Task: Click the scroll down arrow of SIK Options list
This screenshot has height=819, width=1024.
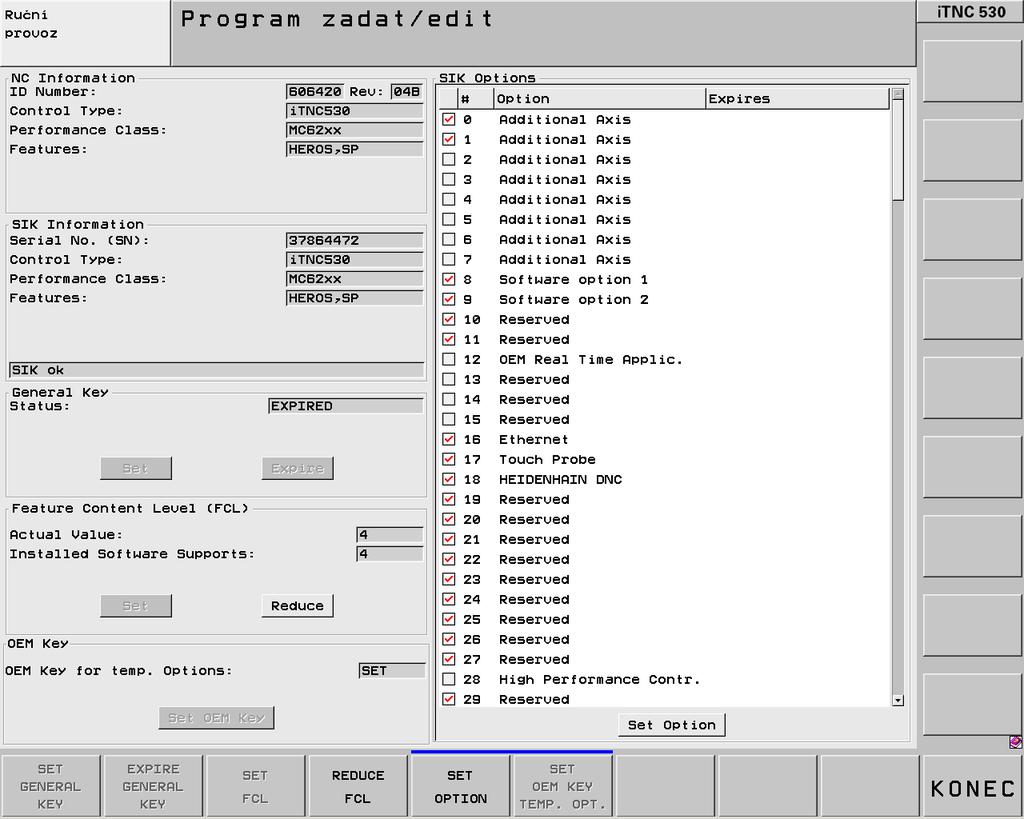Action: tap(898, 700)
